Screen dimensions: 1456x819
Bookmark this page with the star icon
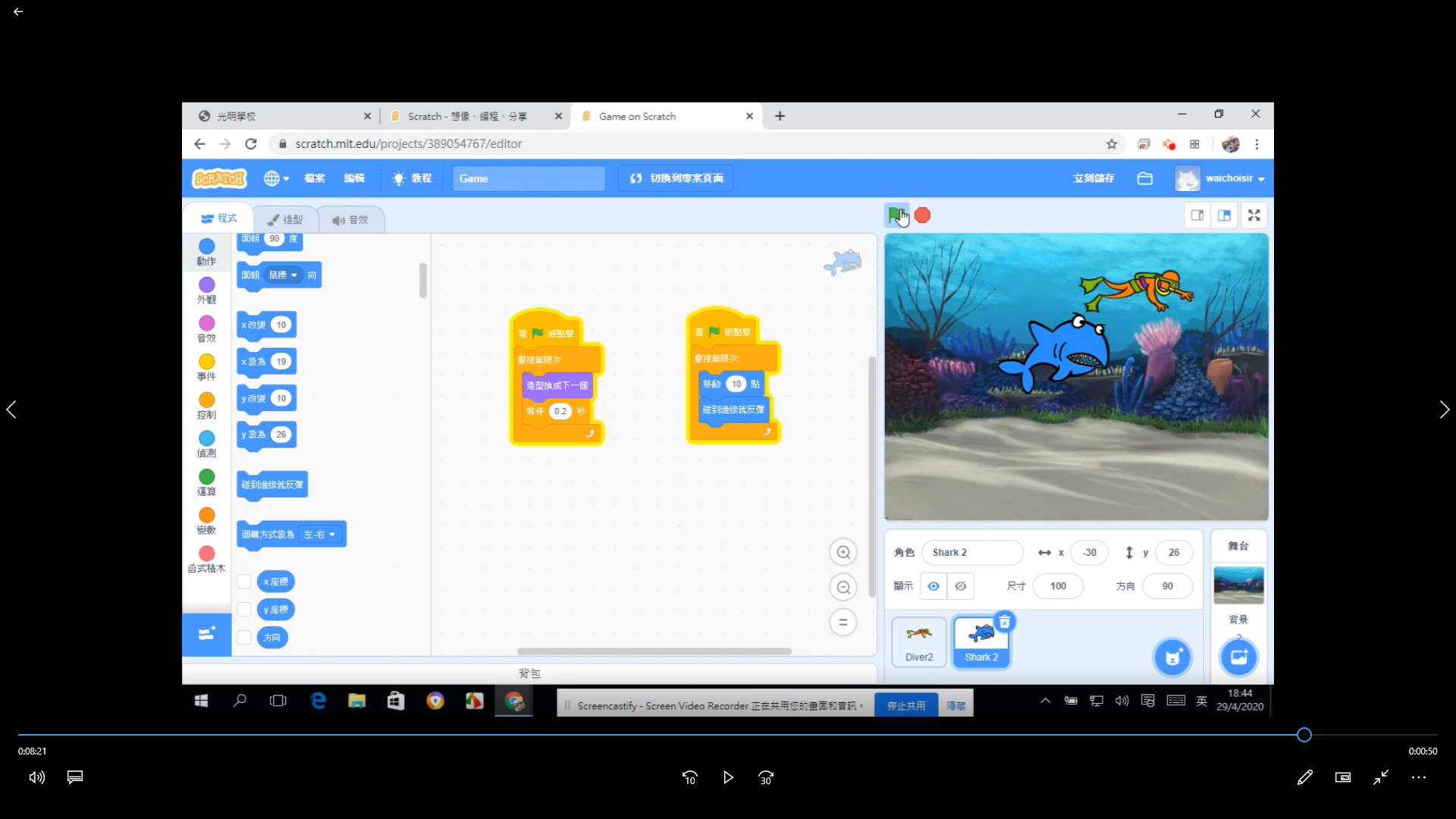pos(1112,144)
